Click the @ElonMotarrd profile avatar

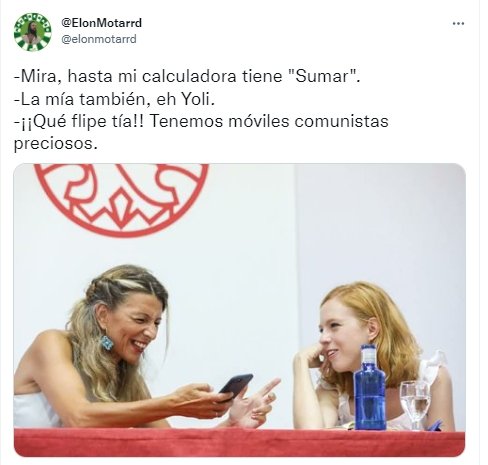(x=33, y=32)
